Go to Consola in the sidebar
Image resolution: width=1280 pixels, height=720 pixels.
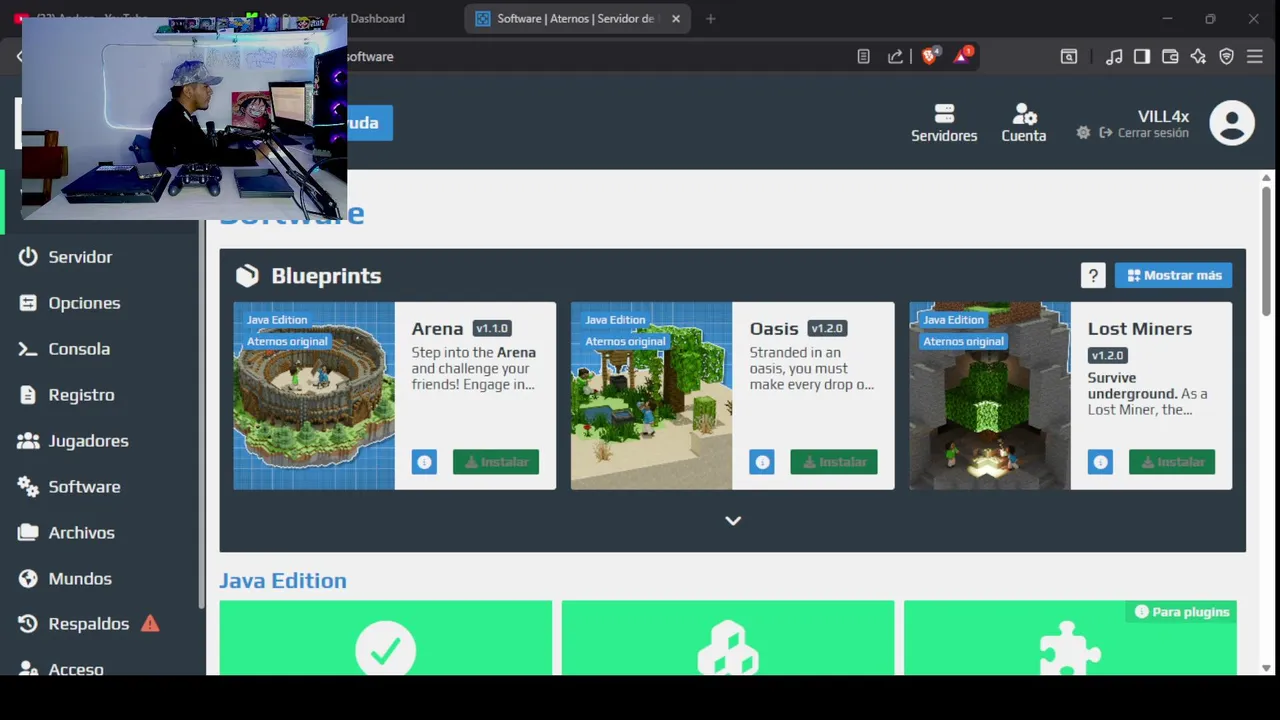click(79, 349)
